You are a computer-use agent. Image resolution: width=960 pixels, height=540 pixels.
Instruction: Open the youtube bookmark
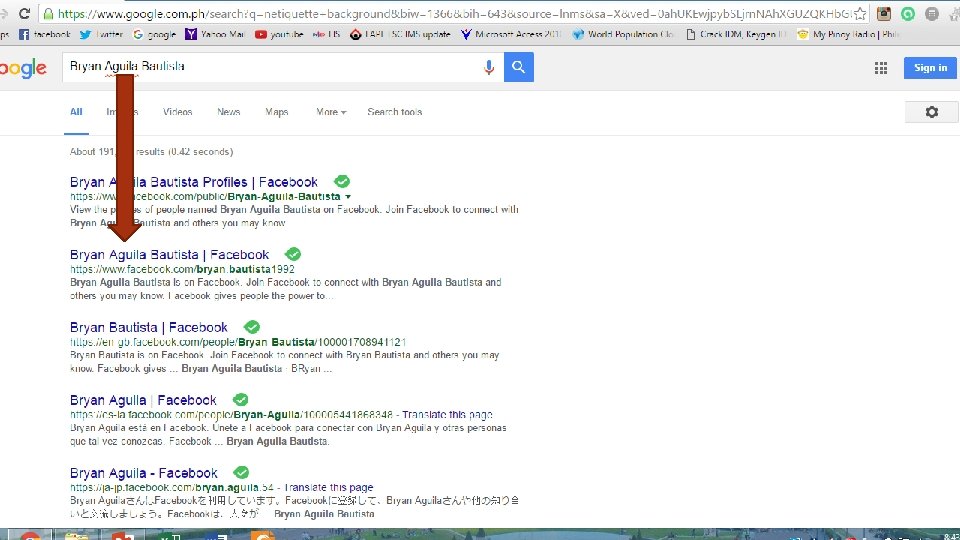coord(279,34)
